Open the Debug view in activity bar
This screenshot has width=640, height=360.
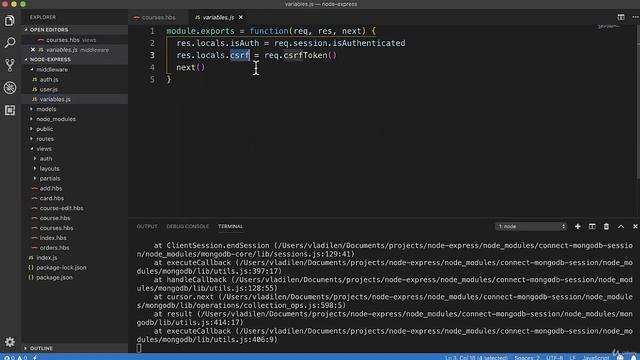pyautogui.click(x=10, y=87)
